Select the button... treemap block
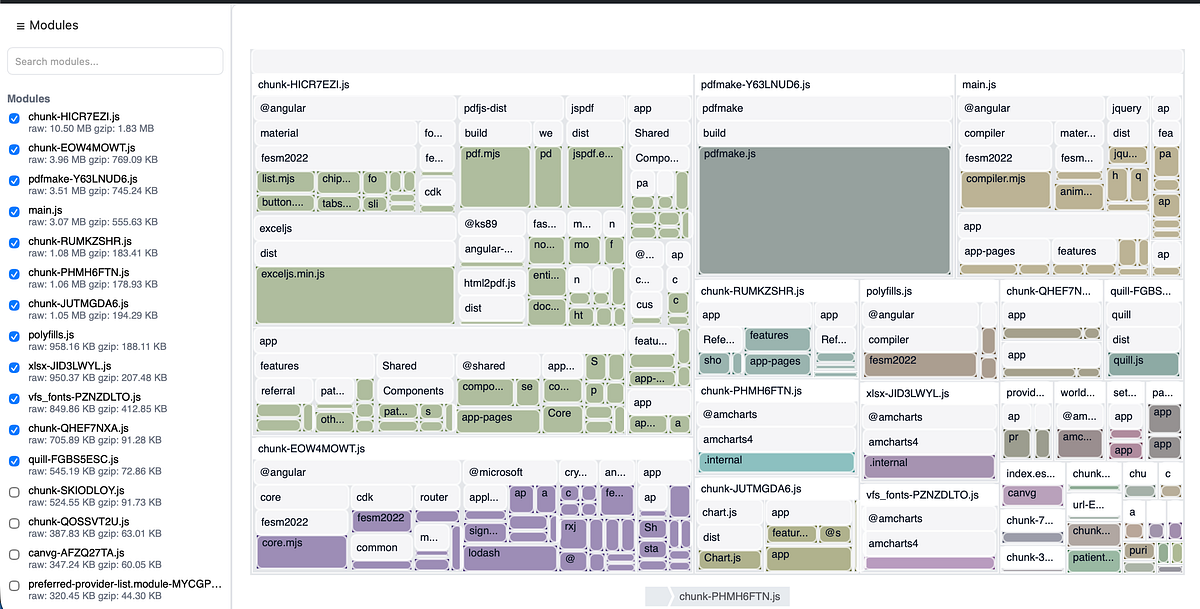Screen dimensions: 1200x609 (285, 202)
